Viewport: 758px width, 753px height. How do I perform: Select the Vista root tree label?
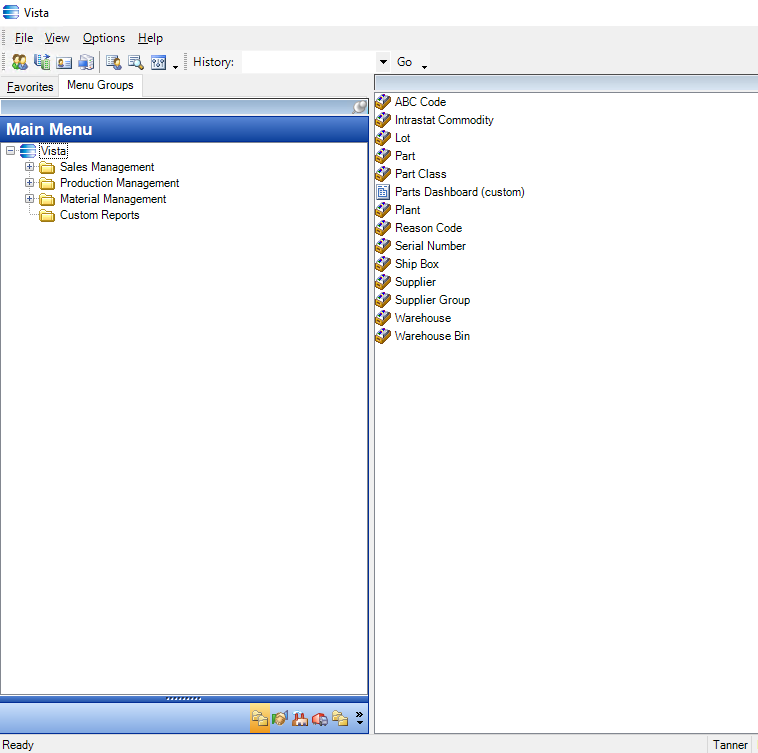point(53,151)
